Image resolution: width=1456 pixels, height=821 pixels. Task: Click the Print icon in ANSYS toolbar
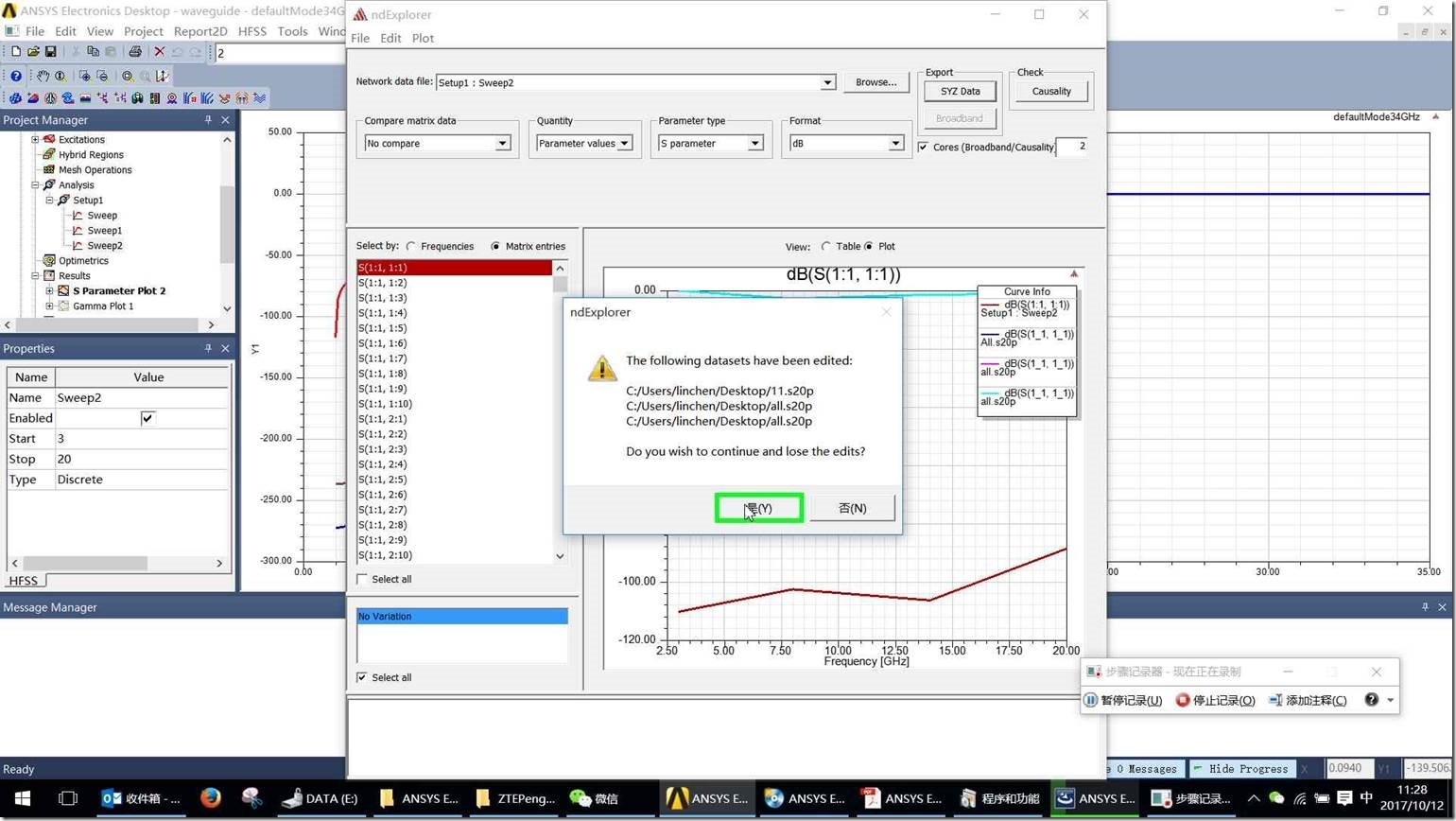(135, 52)
